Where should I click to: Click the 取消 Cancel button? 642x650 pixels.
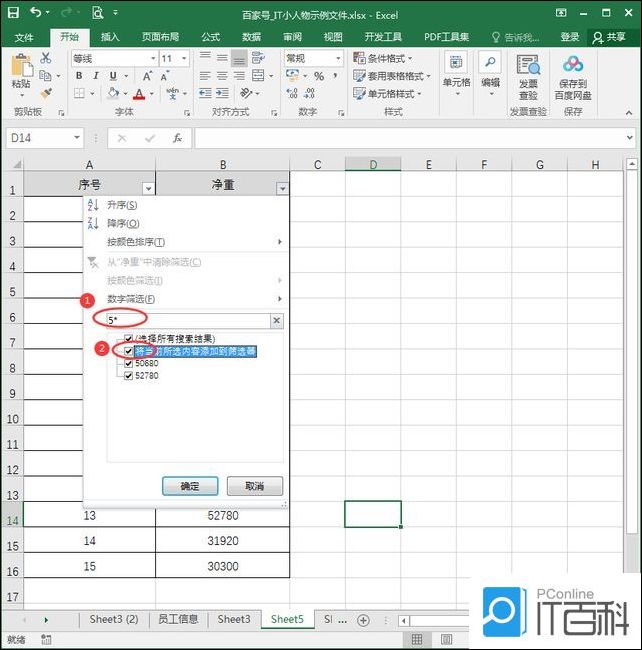pos(255,486)
